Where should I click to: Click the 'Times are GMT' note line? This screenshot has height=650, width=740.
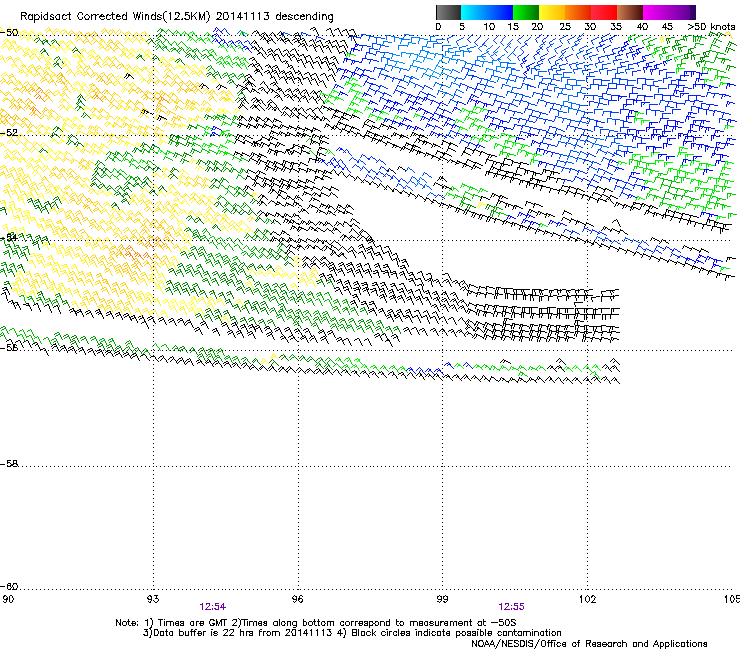[x=316, y=623]
